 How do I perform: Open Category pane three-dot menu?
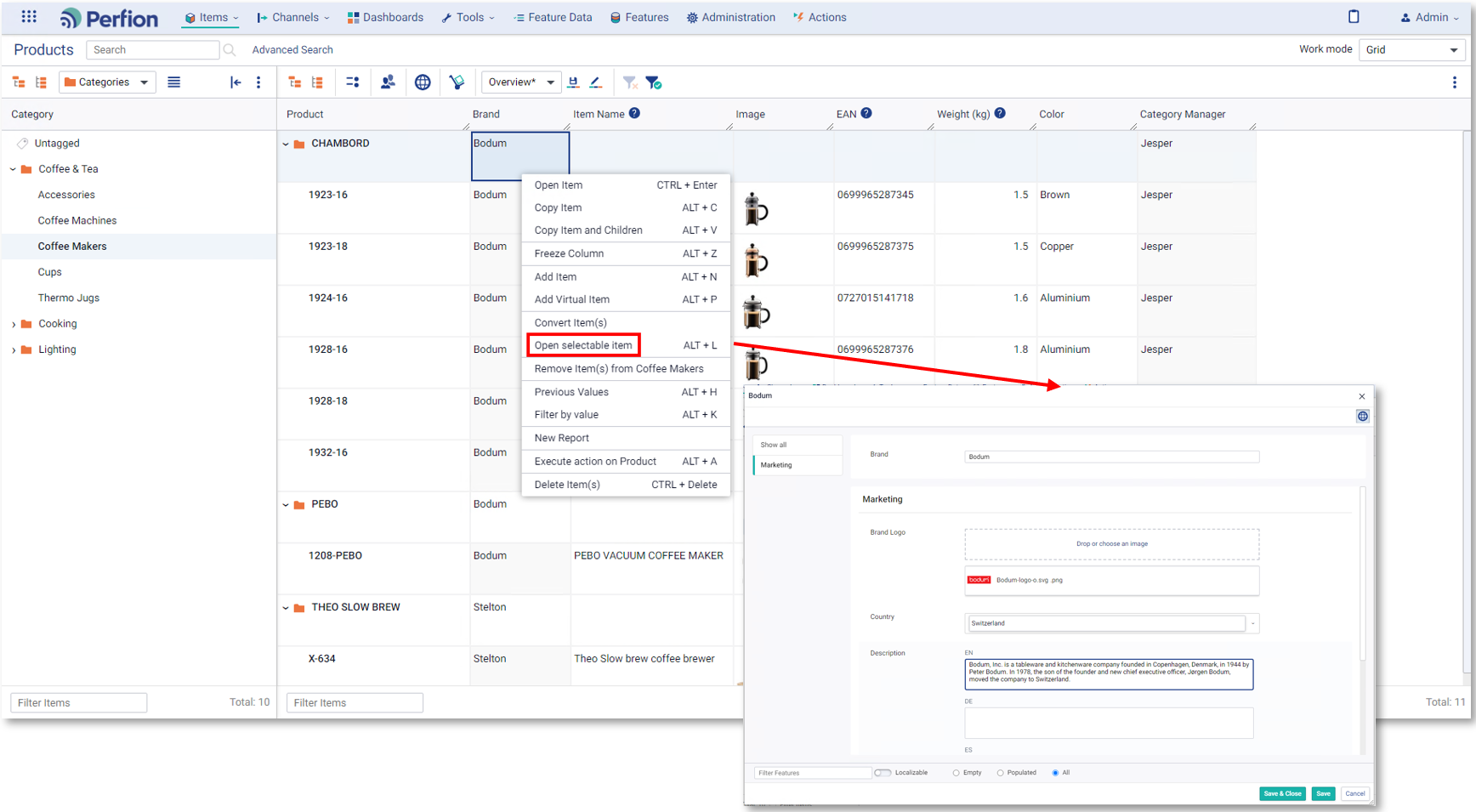pyautogui.click(x=258, y=82)
